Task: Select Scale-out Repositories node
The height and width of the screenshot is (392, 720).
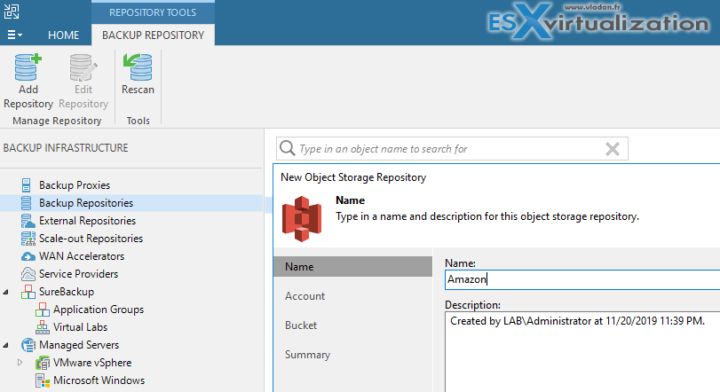Action: click(91, 239)
